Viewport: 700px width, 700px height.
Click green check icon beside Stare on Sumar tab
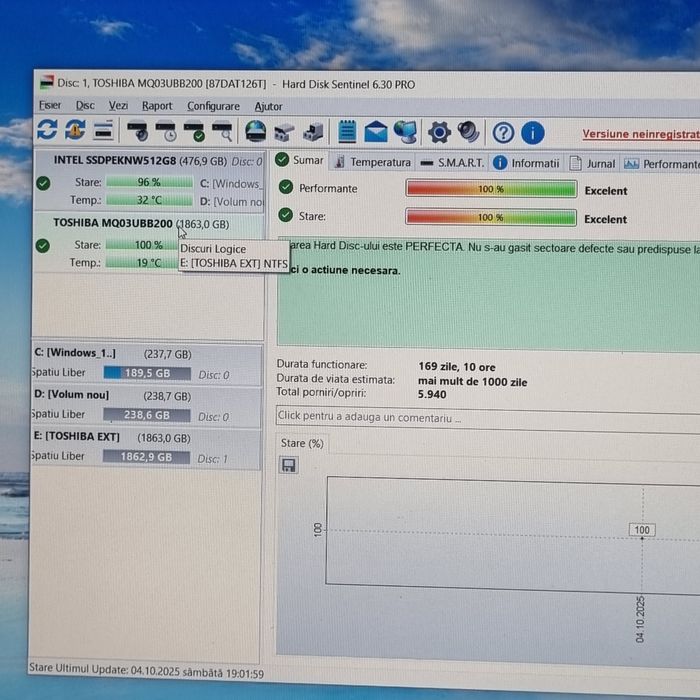click(285, 215)
